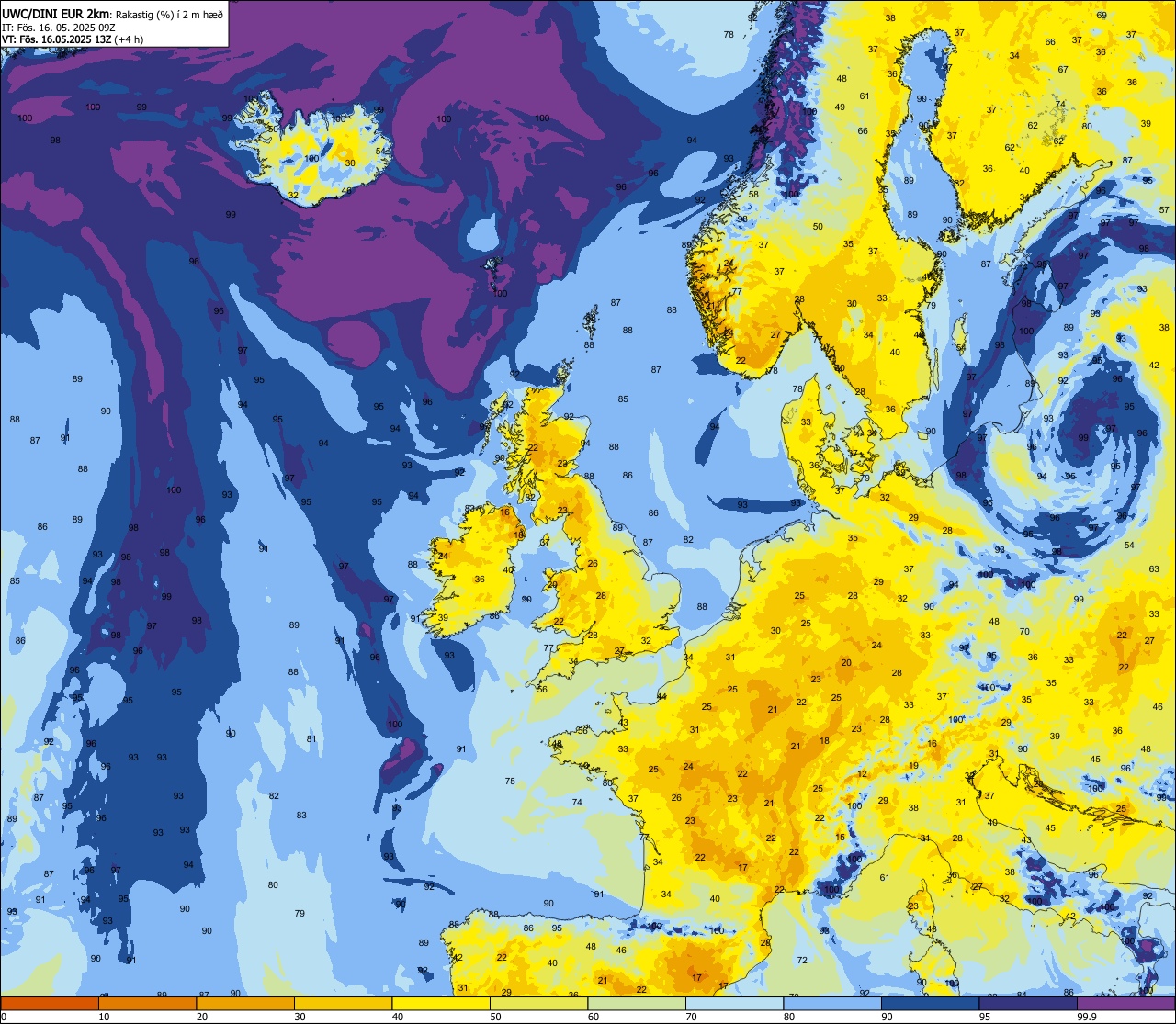Click the legend scale label 50
The image size is (1176, 1024).
495,1017
